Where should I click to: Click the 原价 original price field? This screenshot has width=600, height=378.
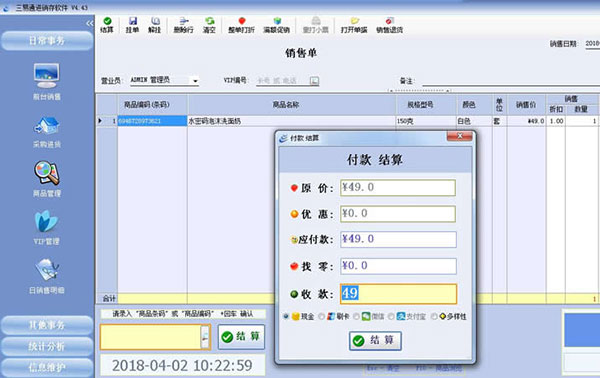pyautogui.click(x=398, y=187)
